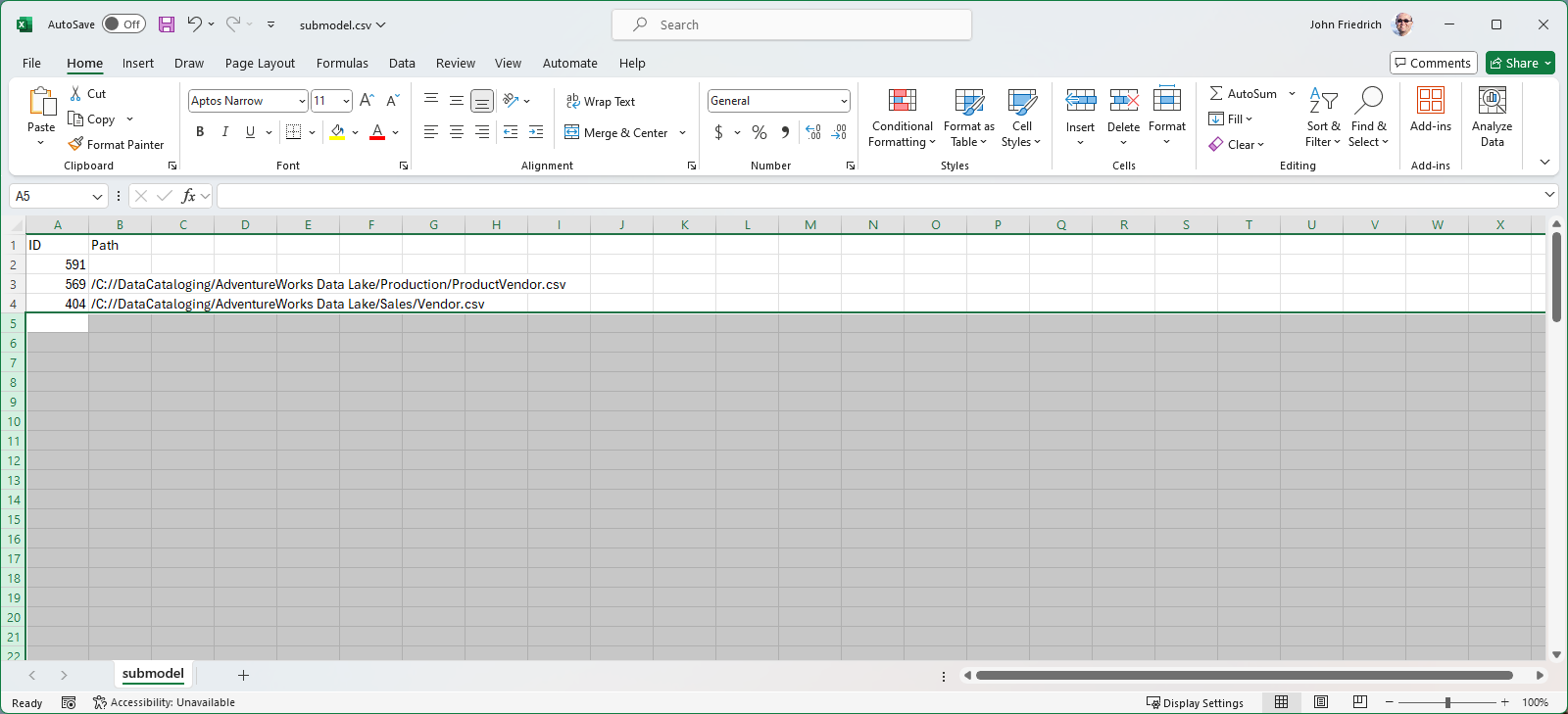The height and width of the screenshot is (714, 1568).
Task: Click the Merge & Center icon
Action: pyautogui.click(x=572, y=132)
